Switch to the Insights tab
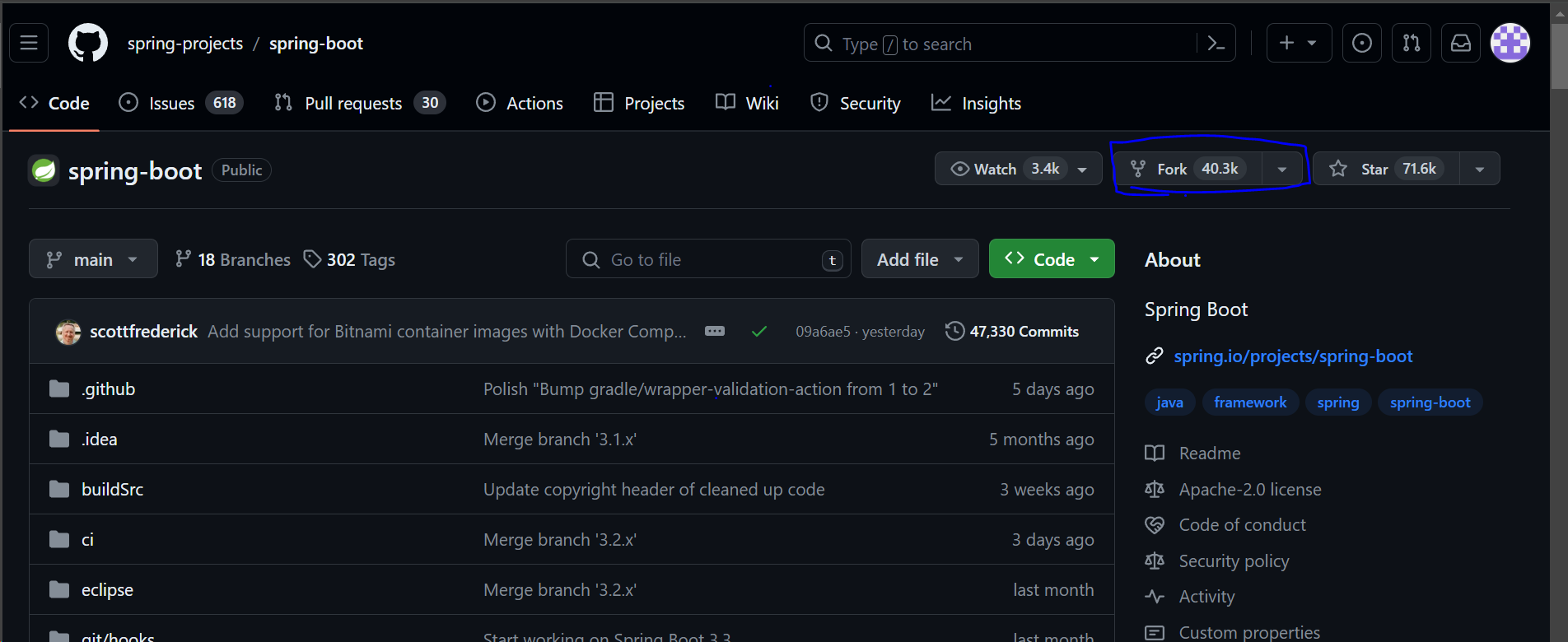 click(x=977, y=103)
